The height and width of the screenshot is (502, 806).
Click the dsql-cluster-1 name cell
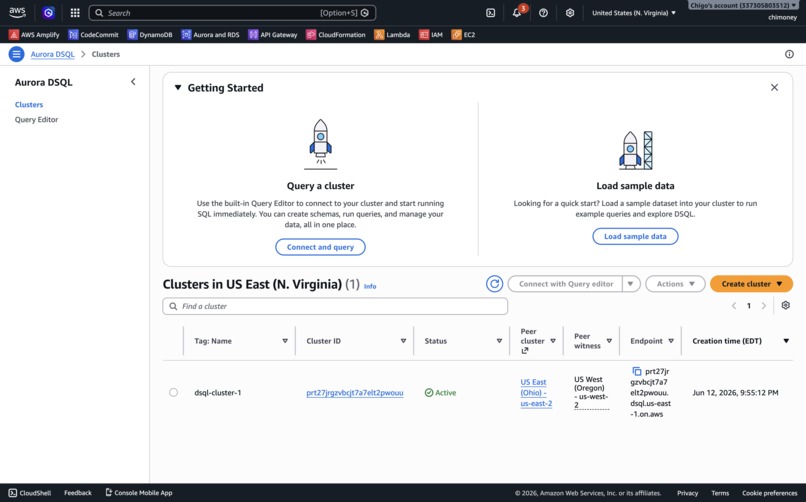pyautogui.click(x=217, y=393)
